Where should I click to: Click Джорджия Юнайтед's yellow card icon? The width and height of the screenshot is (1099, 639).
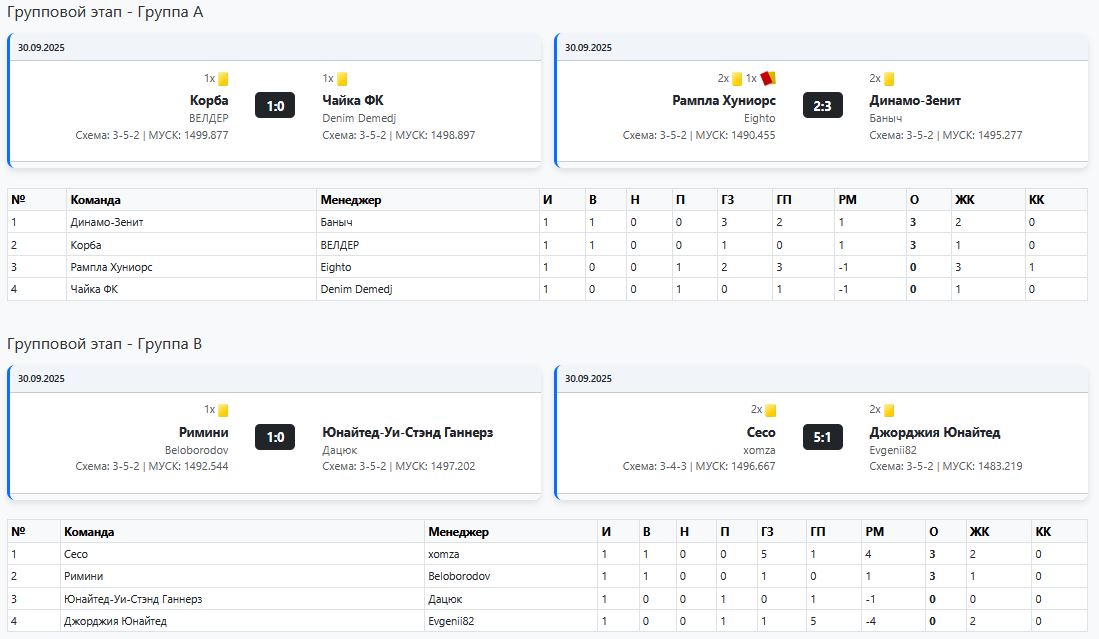point(889,410)
